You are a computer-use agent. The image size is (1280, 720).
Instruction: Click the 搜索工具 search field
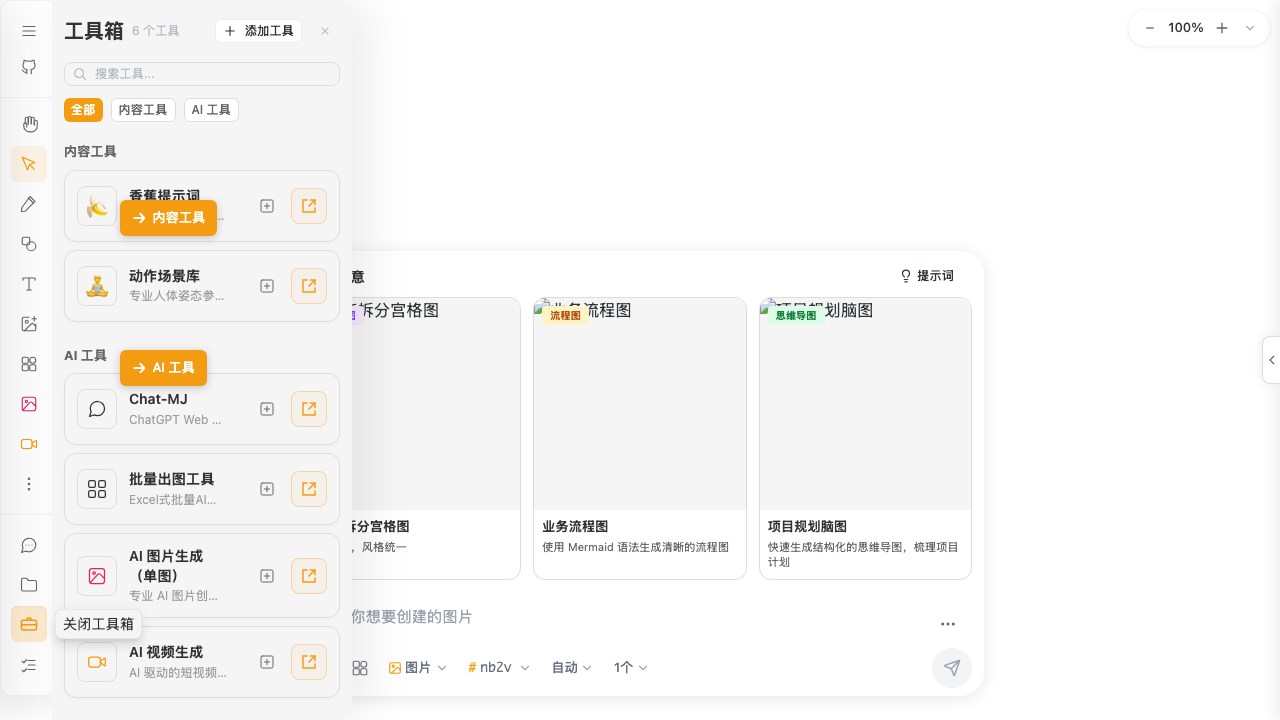(202, 74)
